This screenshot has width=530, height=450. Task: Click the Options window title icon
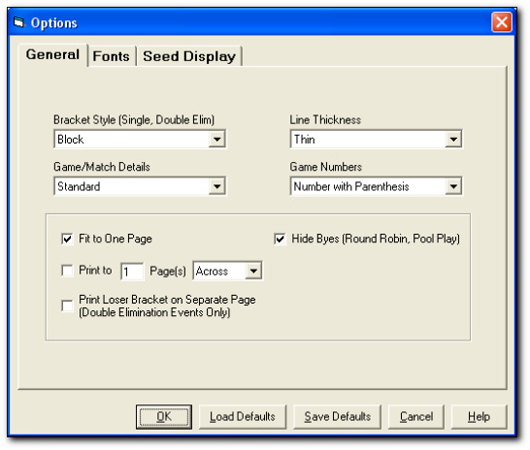click(x=19, y=23)
